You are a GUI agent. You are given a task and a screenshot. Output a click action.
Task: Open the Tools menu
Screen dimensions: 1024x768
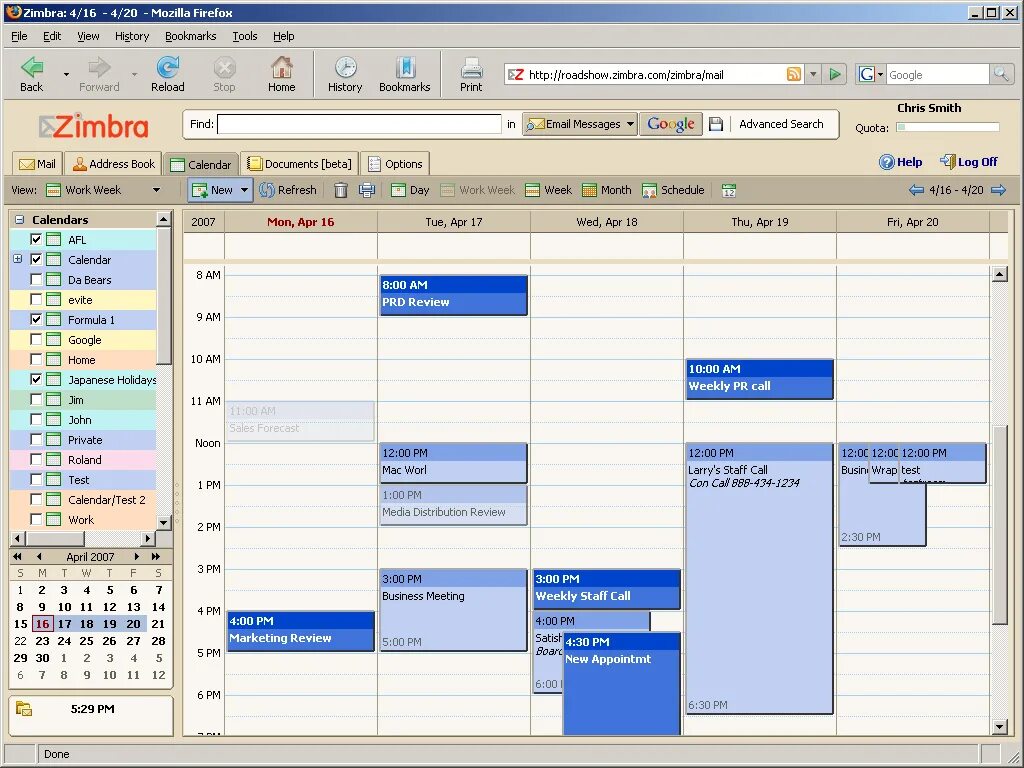click(x=245, y=37)
